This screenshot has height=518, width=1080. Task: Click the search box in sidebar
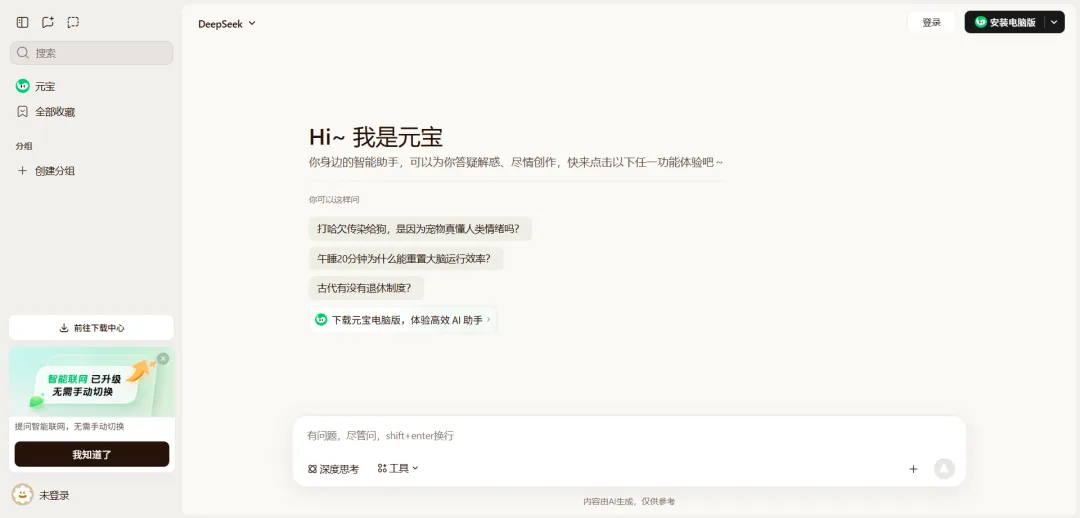(92, 53)
